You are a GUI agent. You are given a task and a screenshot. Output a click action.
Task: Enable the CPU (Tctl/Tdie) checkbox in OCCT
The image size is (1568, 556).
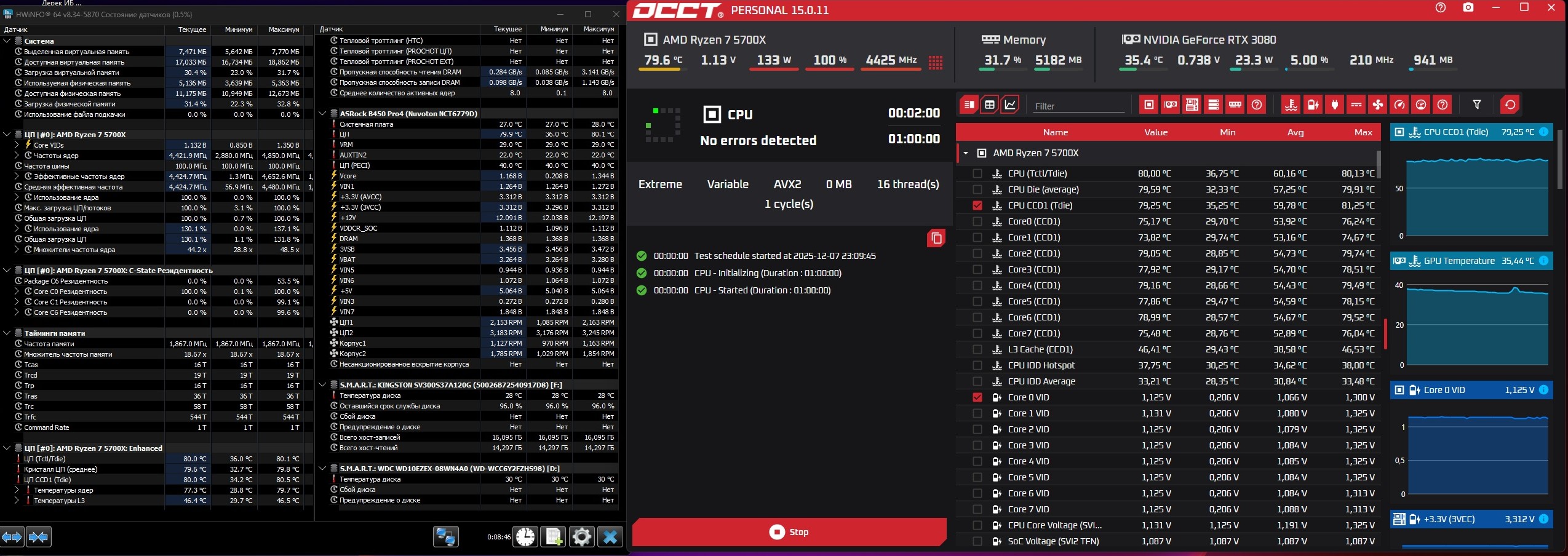click(x=977, y=173)
